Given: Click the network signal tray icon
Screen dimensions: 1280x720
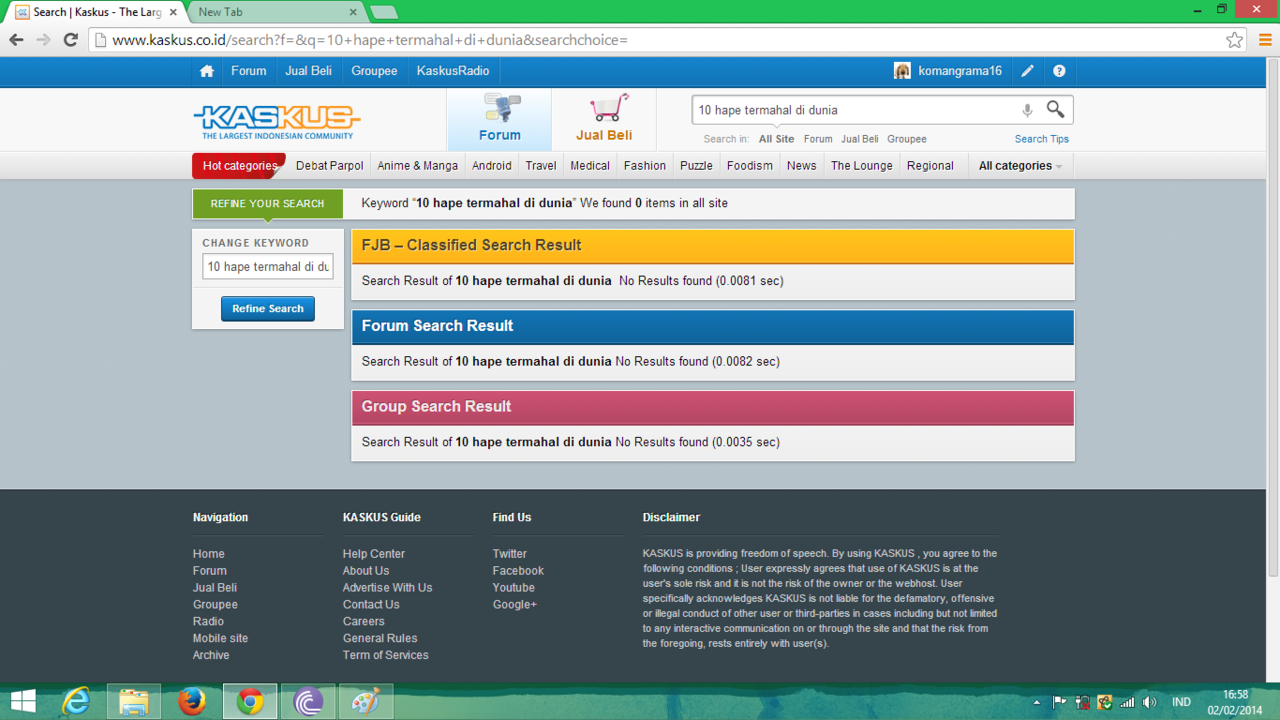Looking at the screenshot, I should [x=1127, y=702].
